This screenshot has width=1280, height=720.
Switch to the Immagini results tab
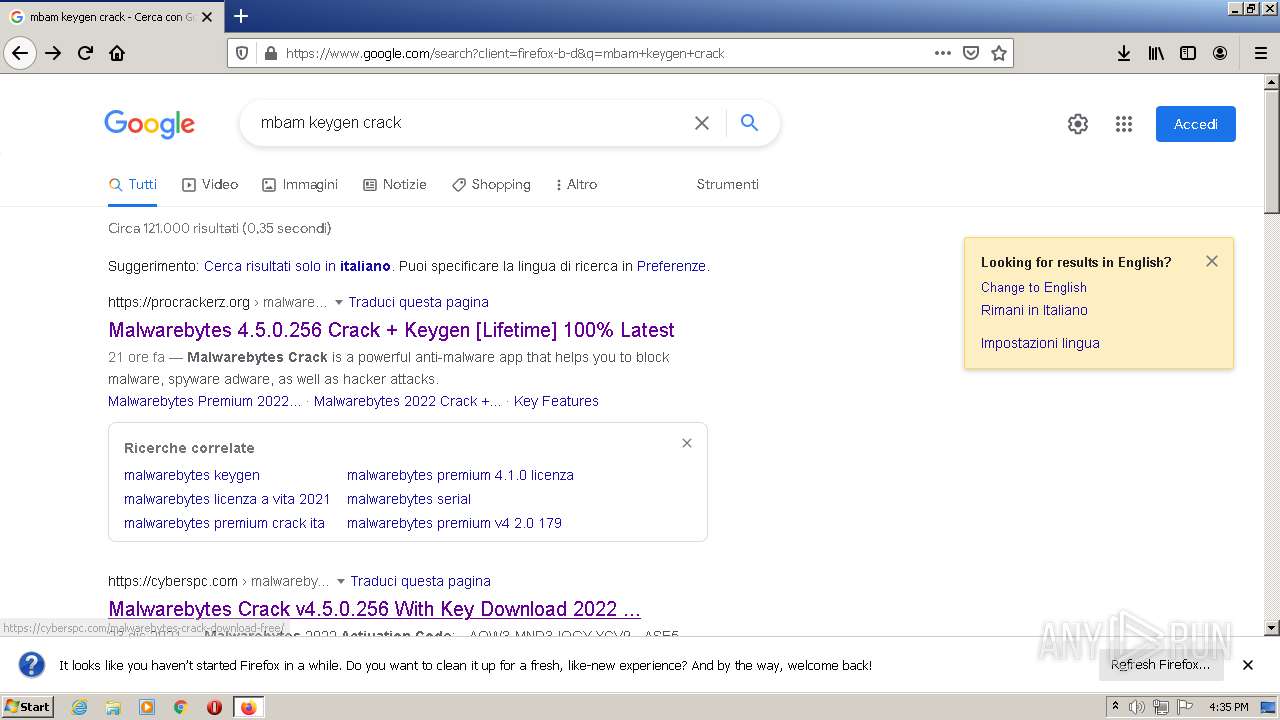click(300, 184)
